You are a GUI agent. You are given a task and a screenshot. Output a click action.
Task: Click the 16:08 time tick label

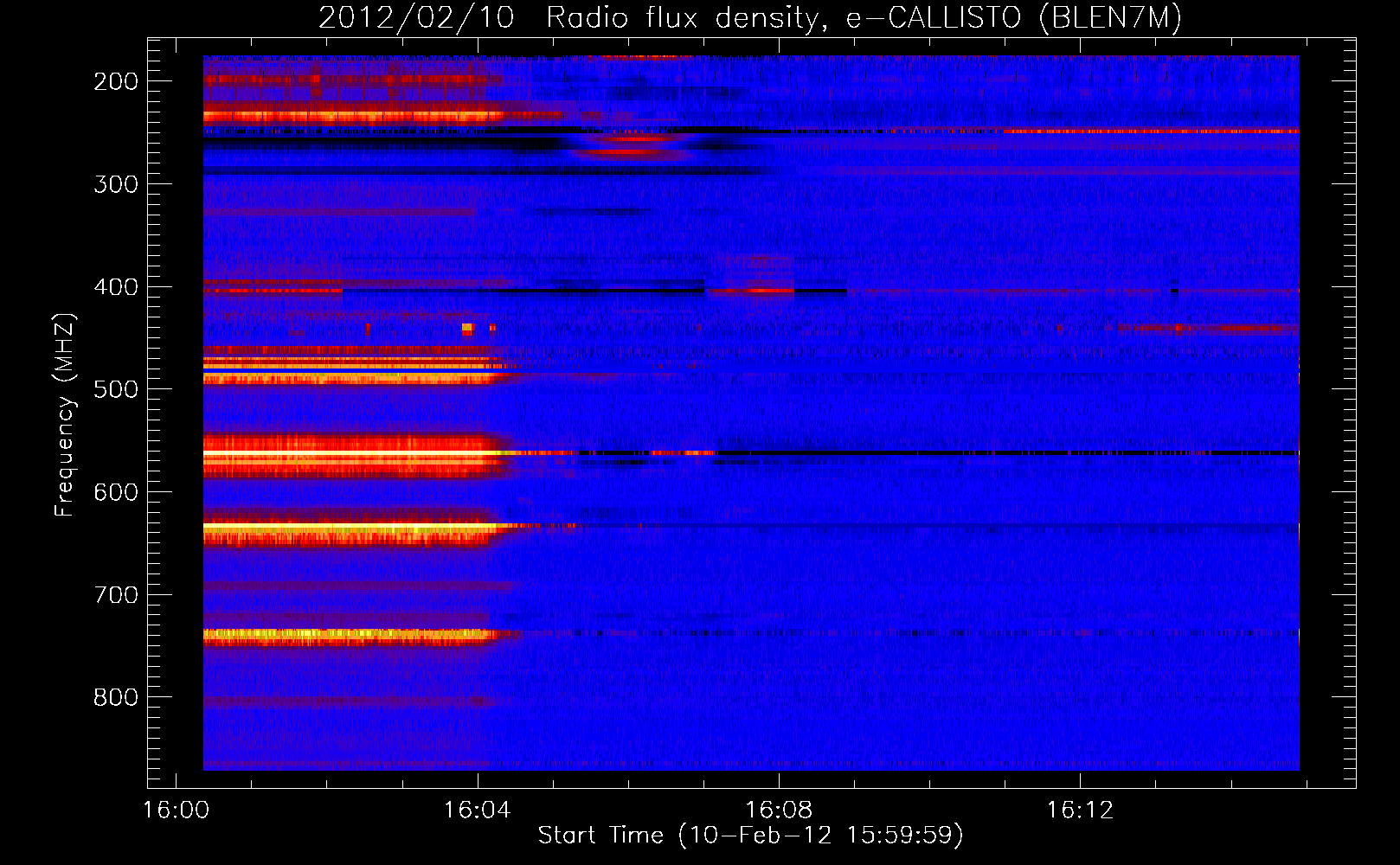(x=779, y=811)
